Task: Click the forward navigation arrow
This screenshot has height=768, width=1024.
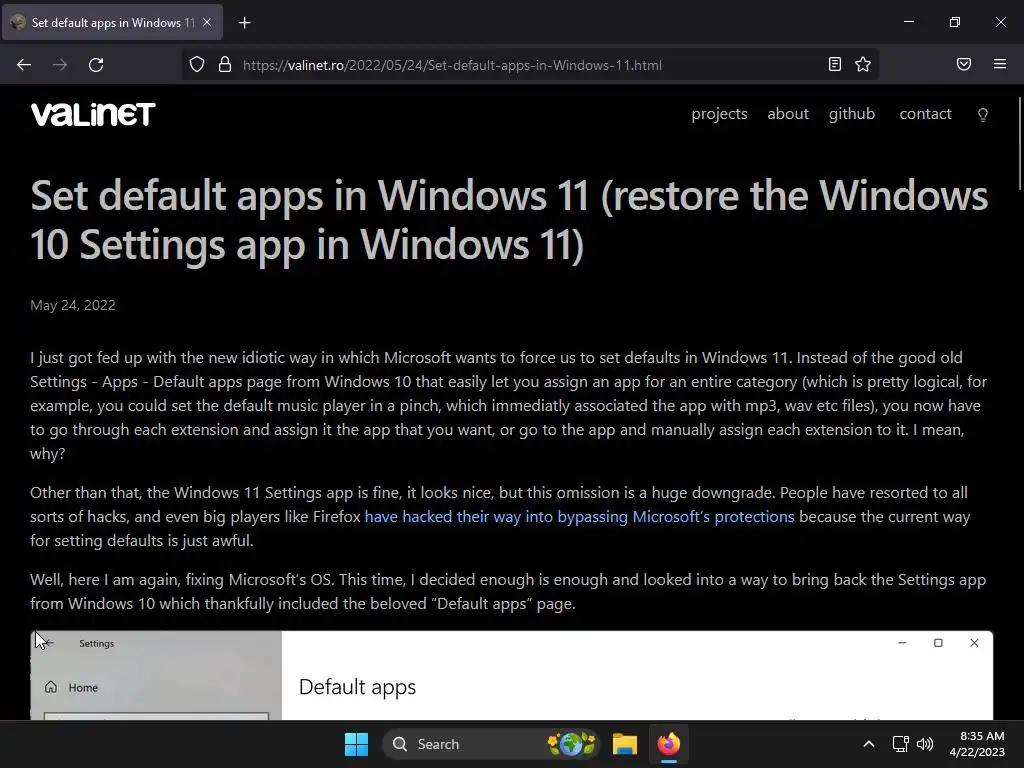Action: tap(60, 65)
